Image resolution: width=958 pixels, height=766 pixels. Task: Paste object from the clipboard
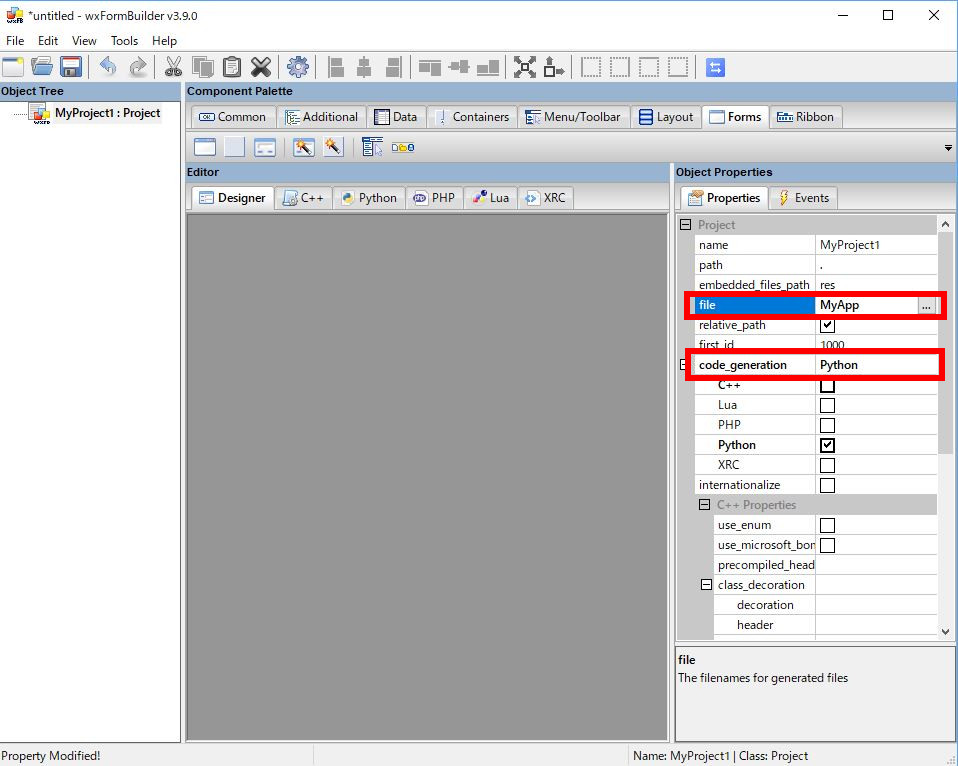point(232,67)
